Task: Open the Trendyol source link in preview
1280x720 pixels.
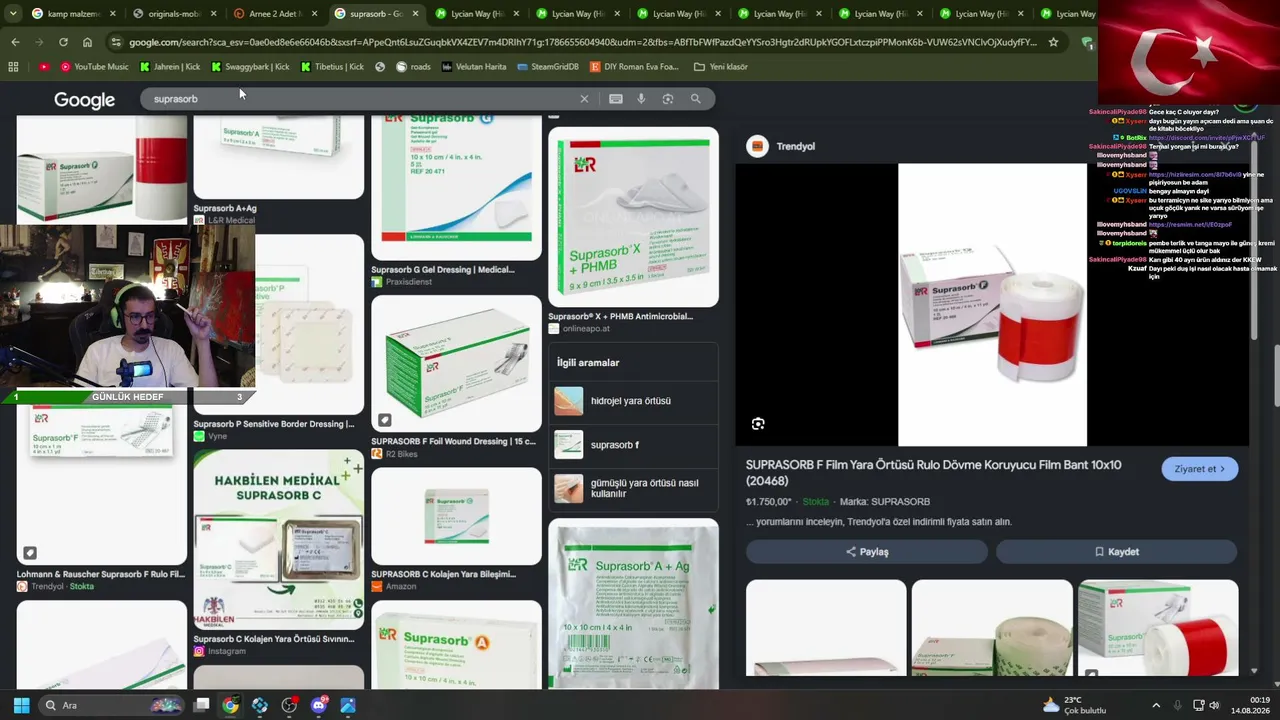Action: point(781,147)
